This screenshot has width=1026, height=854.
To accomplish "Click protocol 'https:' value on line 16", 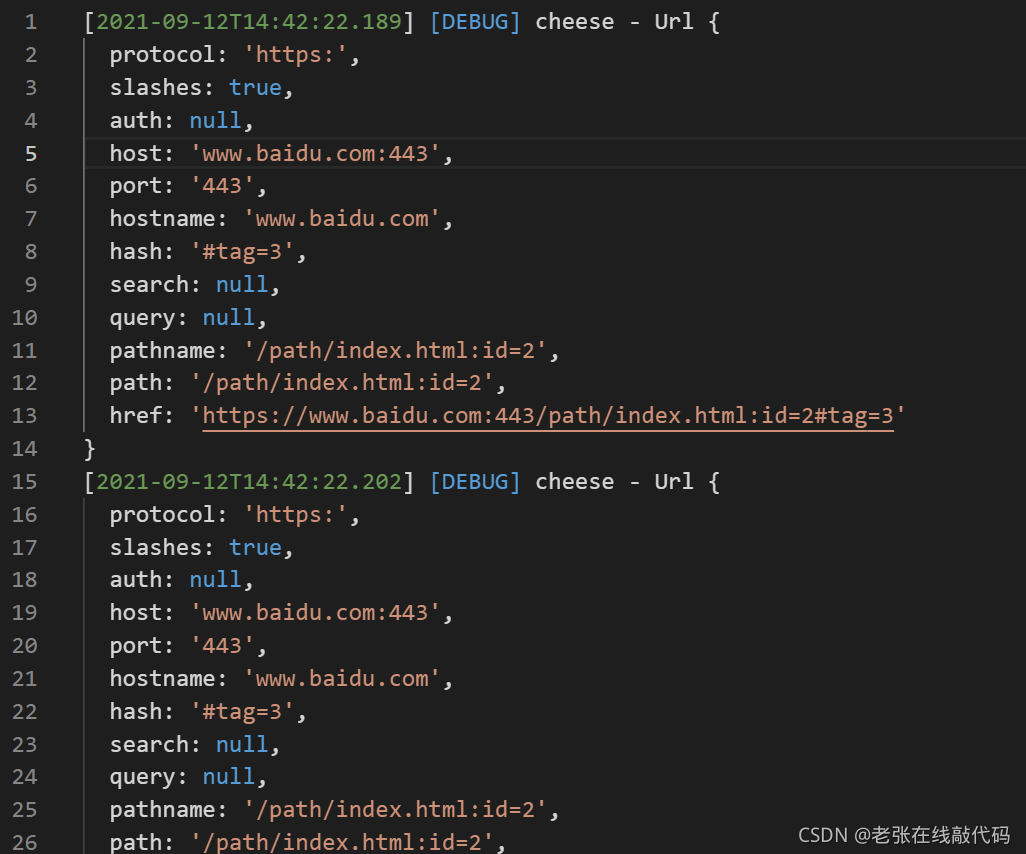I will click(295, 515).
